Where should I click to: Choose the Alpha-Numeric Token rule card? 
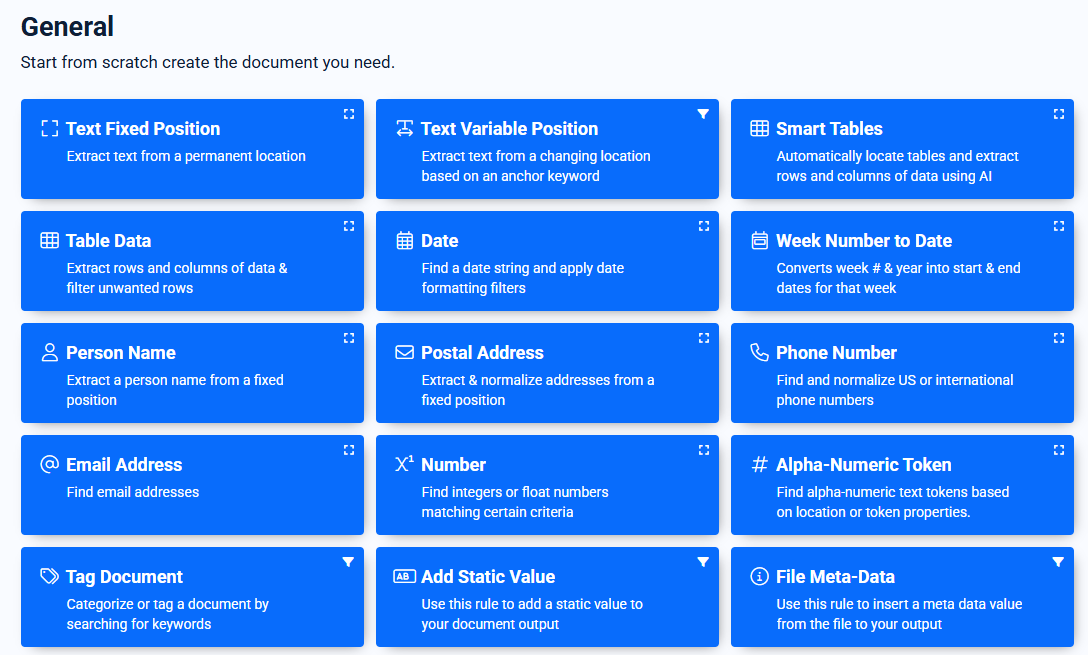[x=863, y=465]
